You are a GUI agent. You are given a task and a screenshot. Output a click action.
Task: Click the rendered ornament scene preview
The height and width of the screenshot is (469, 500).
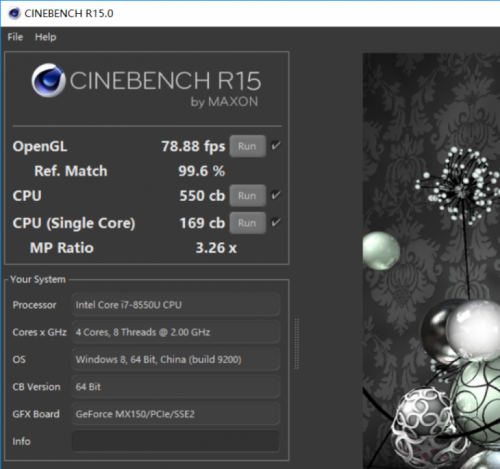431,261
